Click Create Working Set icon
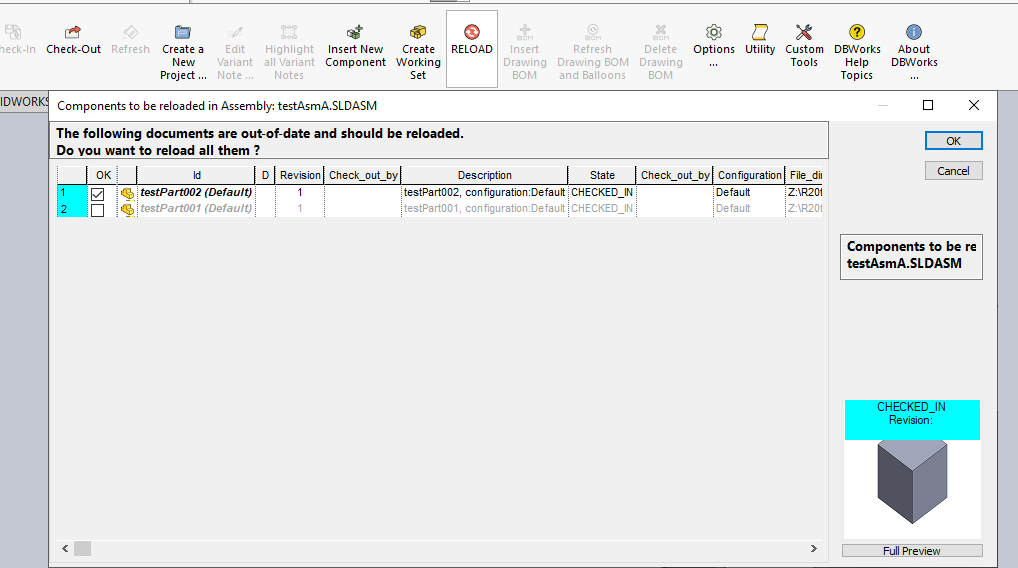1018x568 pixels. (418, 32)
